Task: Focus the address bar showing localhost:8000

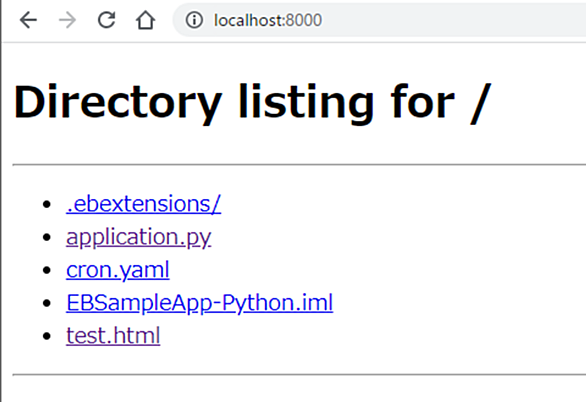Action: pyautogui.click(x=379, y=20)
